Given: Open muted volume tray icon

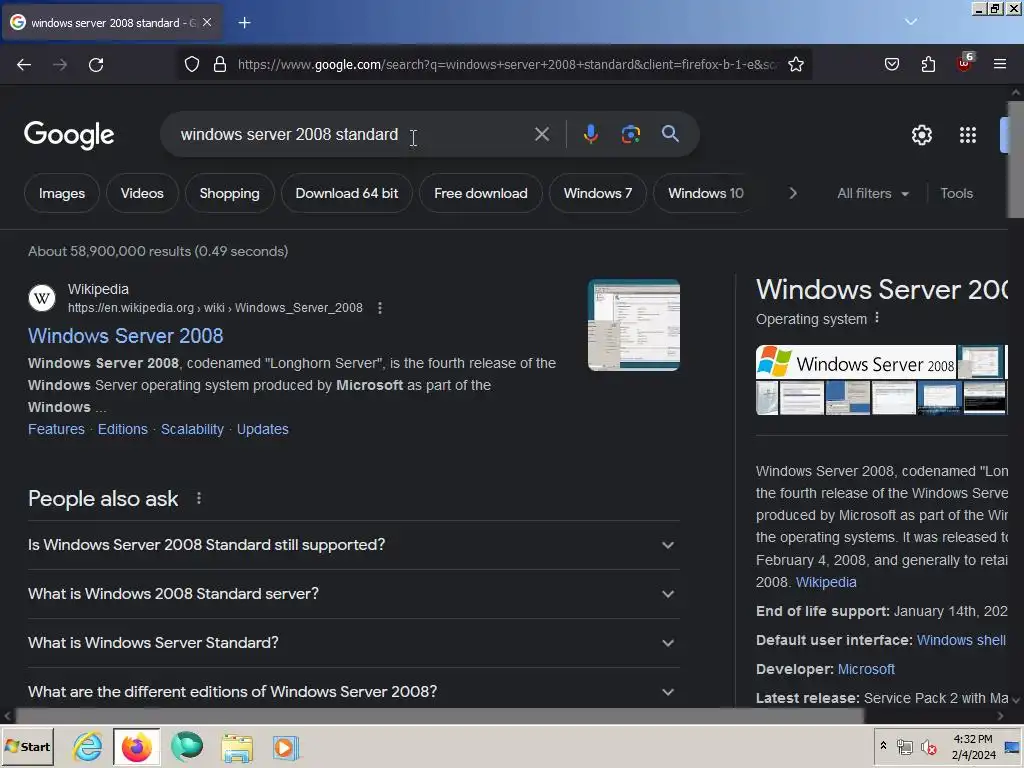Looking at the screenshot, I should coord(928,747).
